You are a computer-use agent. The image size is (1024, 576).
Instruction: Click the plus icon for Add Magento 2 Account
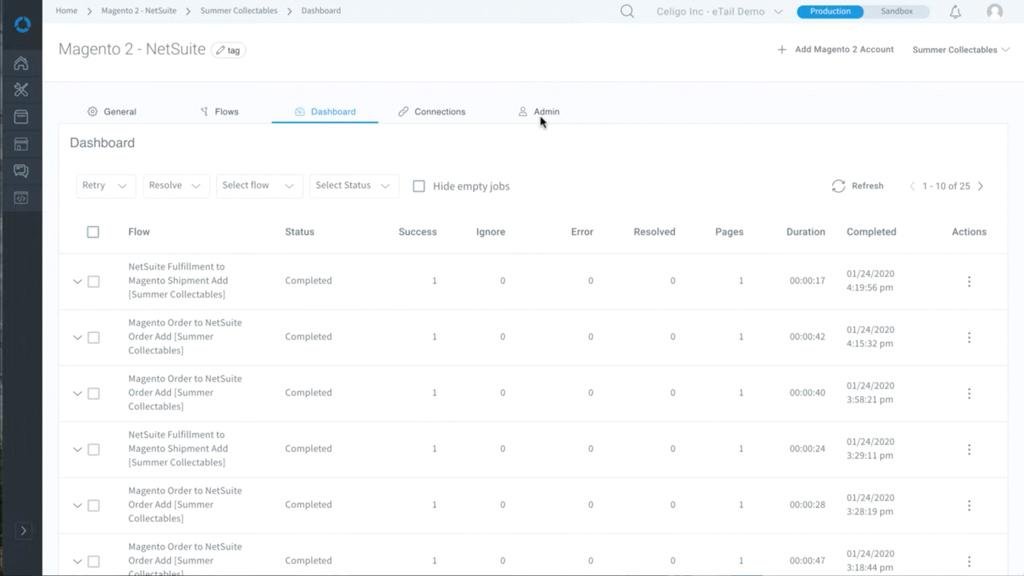(782, 50)
